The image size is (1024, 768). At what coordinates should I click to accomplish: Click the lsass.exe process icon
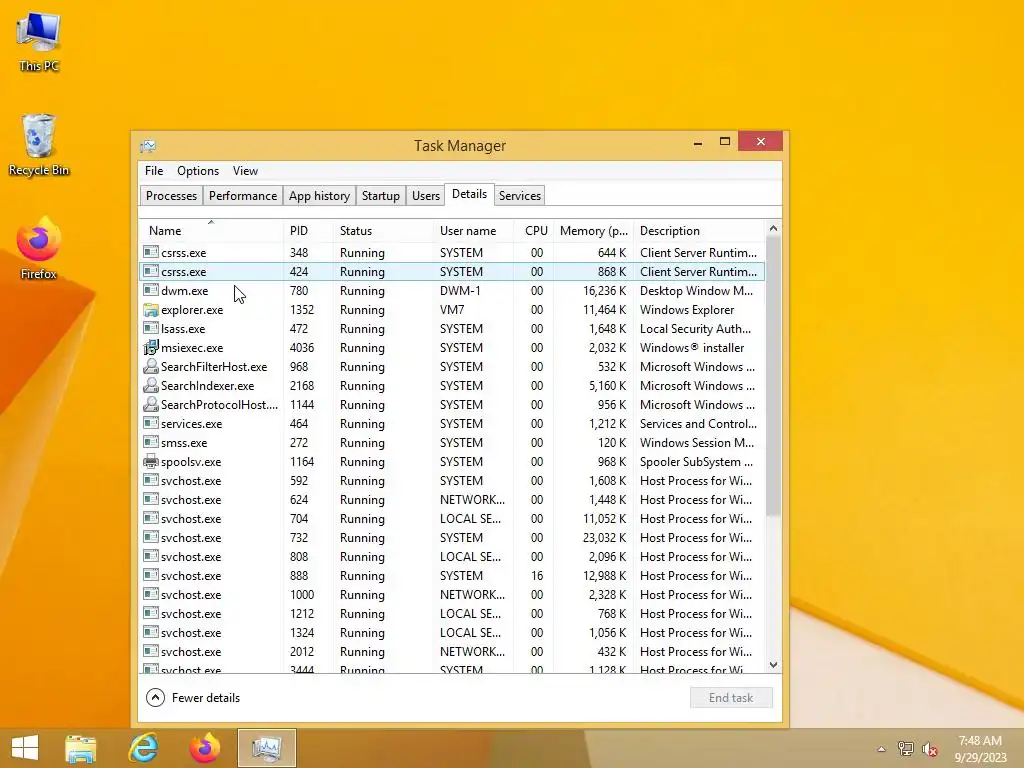pos(151,328)
